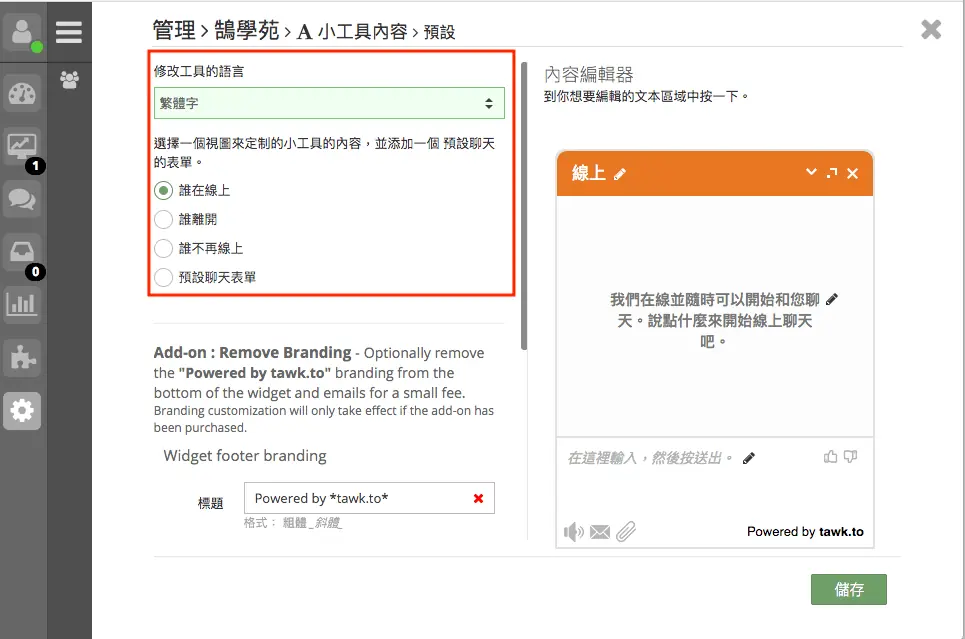Screen dimensions: 965x639
Task: Open the inbox tray icon in sidebar
Action: coord(22,252)
